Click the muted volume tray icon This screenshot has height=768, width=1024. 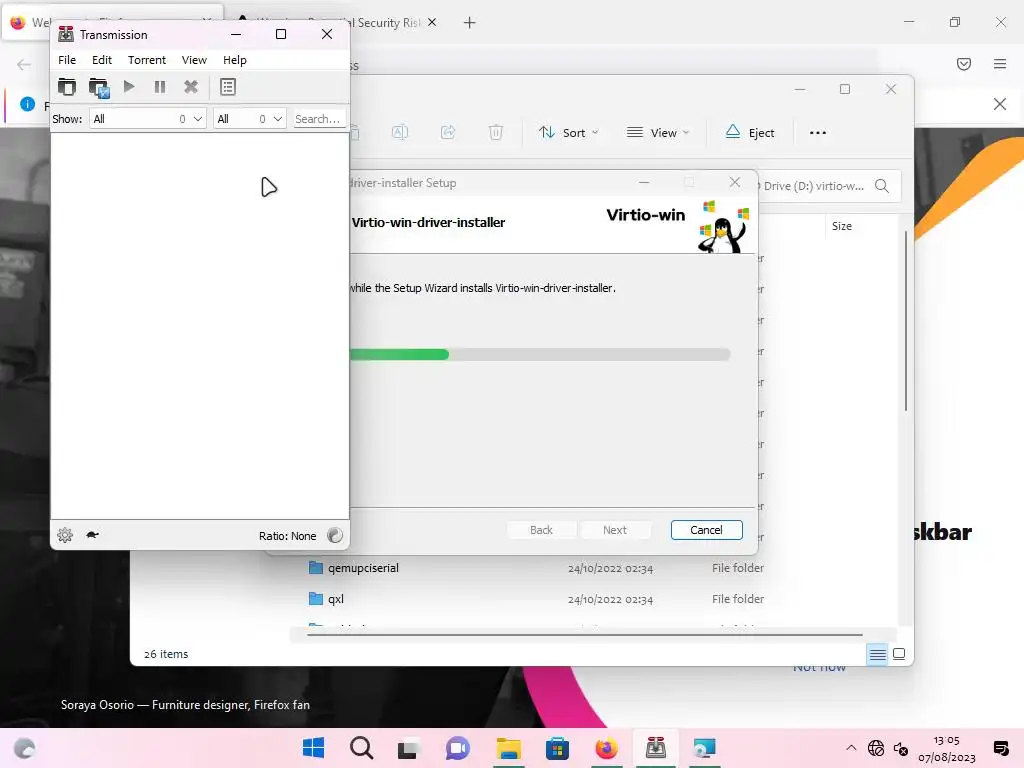pyautogui.click(x=901, y=748)
